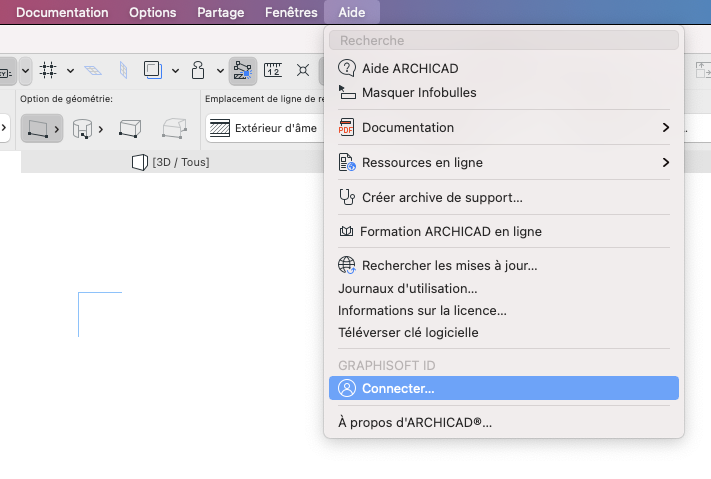Viewport: 711px width, 479px height.
Task: Open Formation ARCHICAD en ligne
Action: [504, 231]
